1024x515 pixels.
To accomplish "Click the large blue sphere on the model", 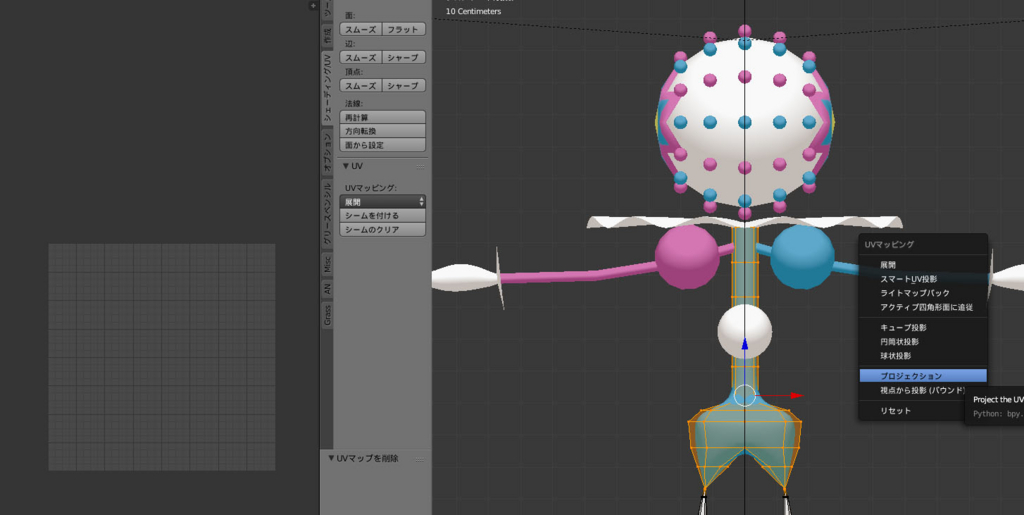I will tap(803, 257).
